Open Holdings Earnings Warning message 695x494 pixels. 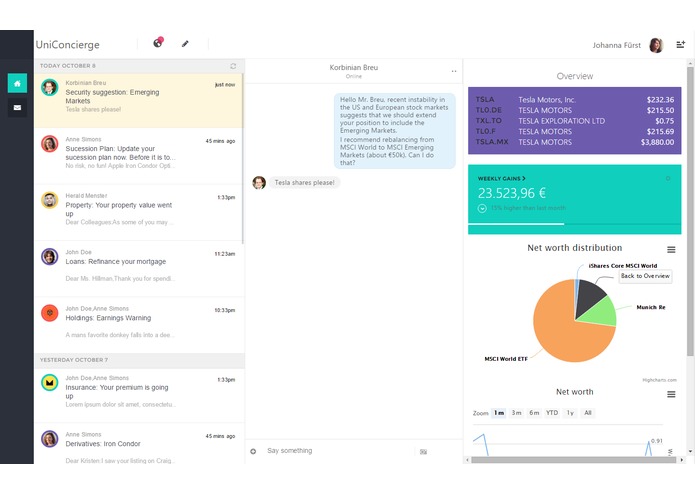click(x=139, y=325)
